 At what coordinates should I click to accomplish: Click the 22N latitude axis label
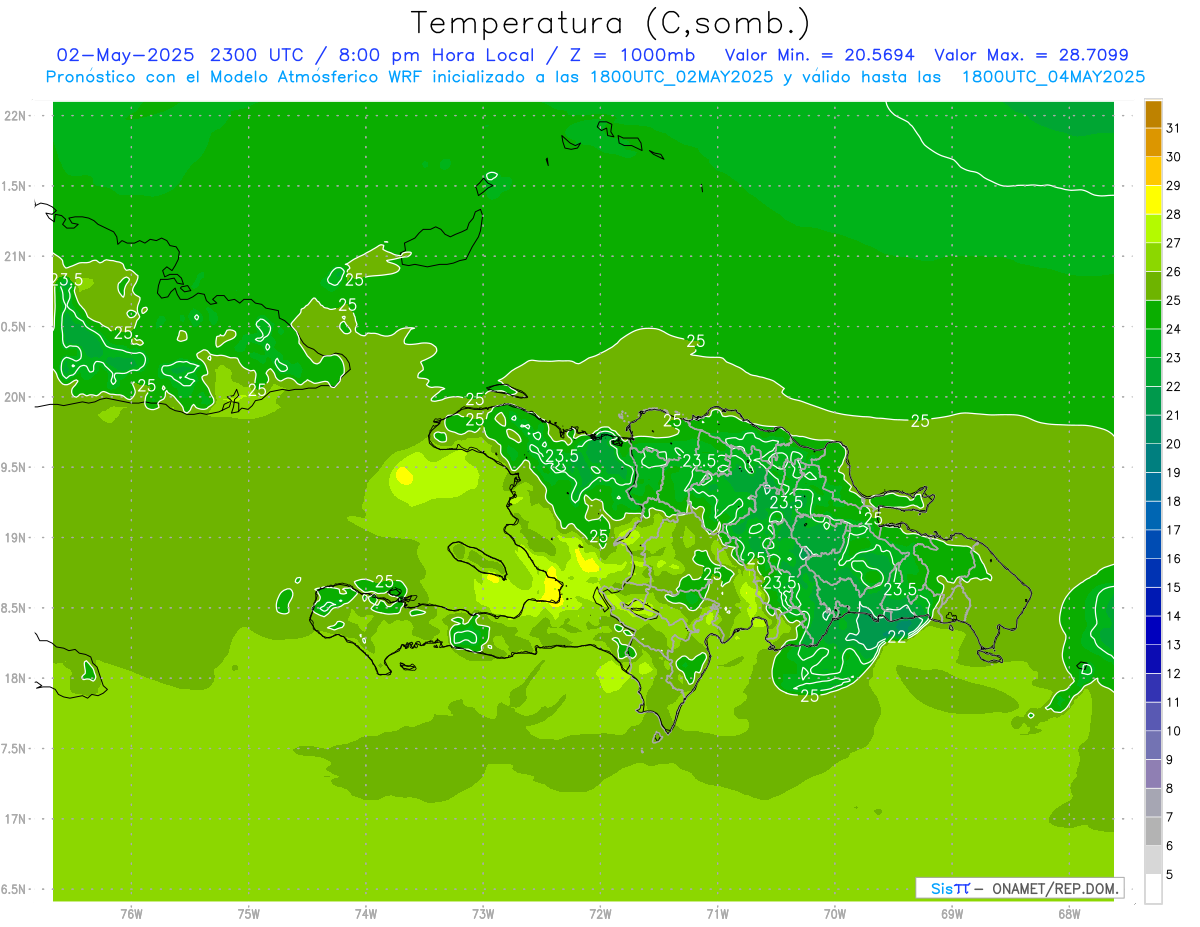point(17,116)
